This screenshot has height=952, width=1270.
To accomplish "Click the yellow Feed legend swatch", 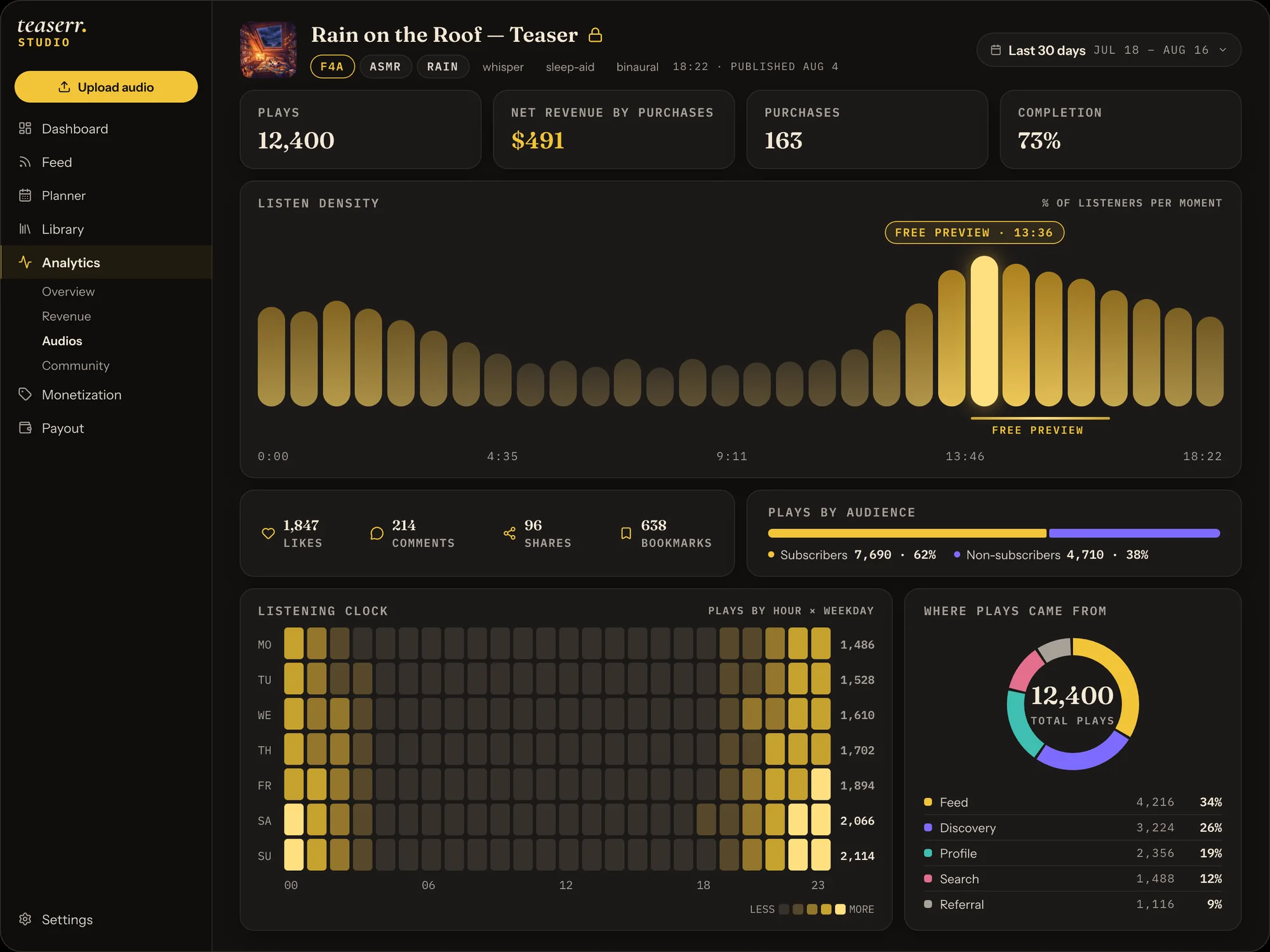I will (x=928, y=802).
